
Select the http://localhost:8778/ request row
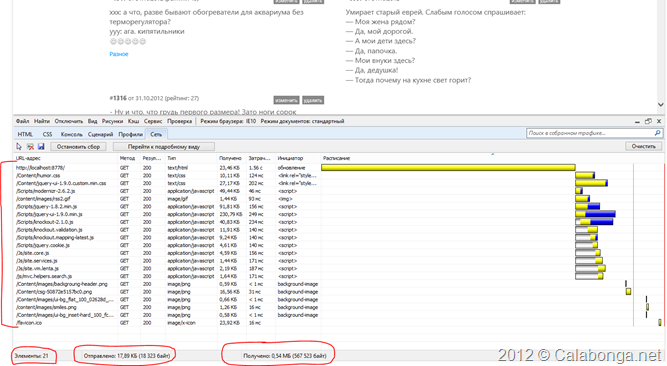(x=40, y=168)
